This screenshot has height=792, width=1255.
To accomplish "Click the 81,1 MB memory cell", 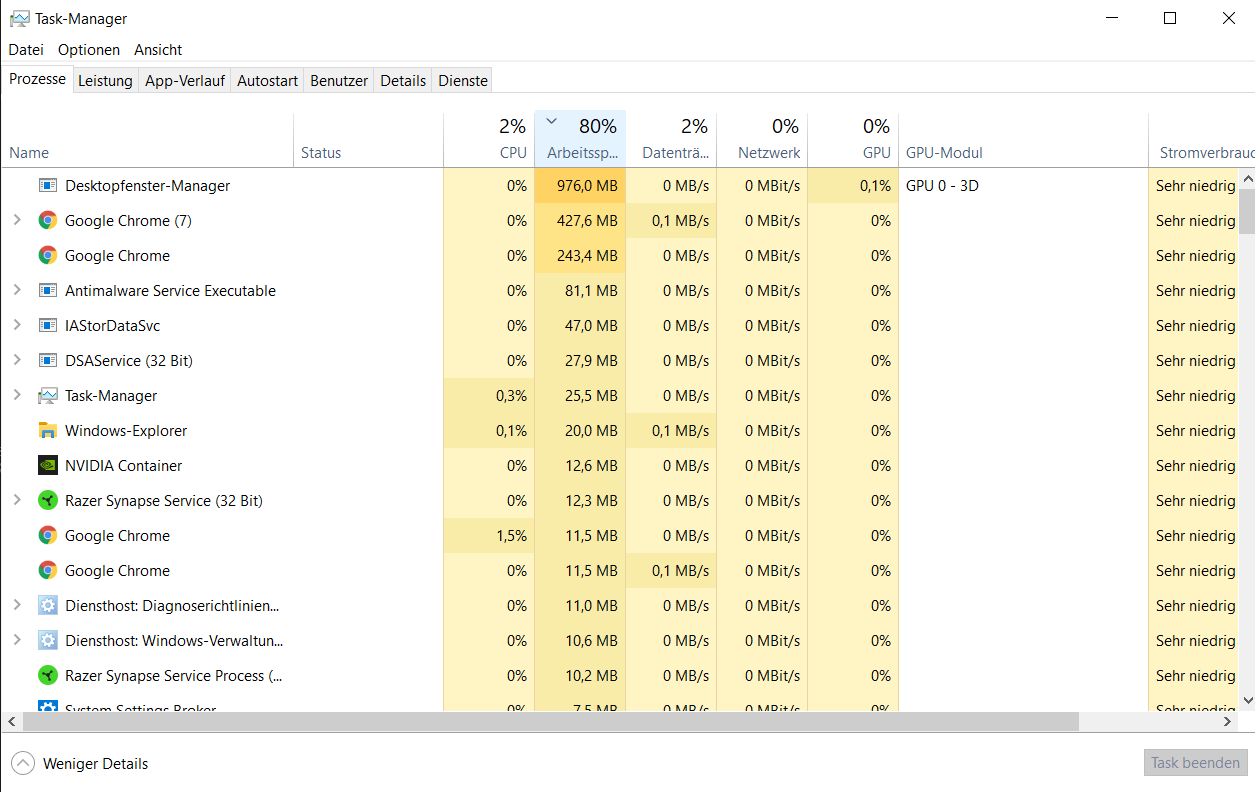I will 580,291.
